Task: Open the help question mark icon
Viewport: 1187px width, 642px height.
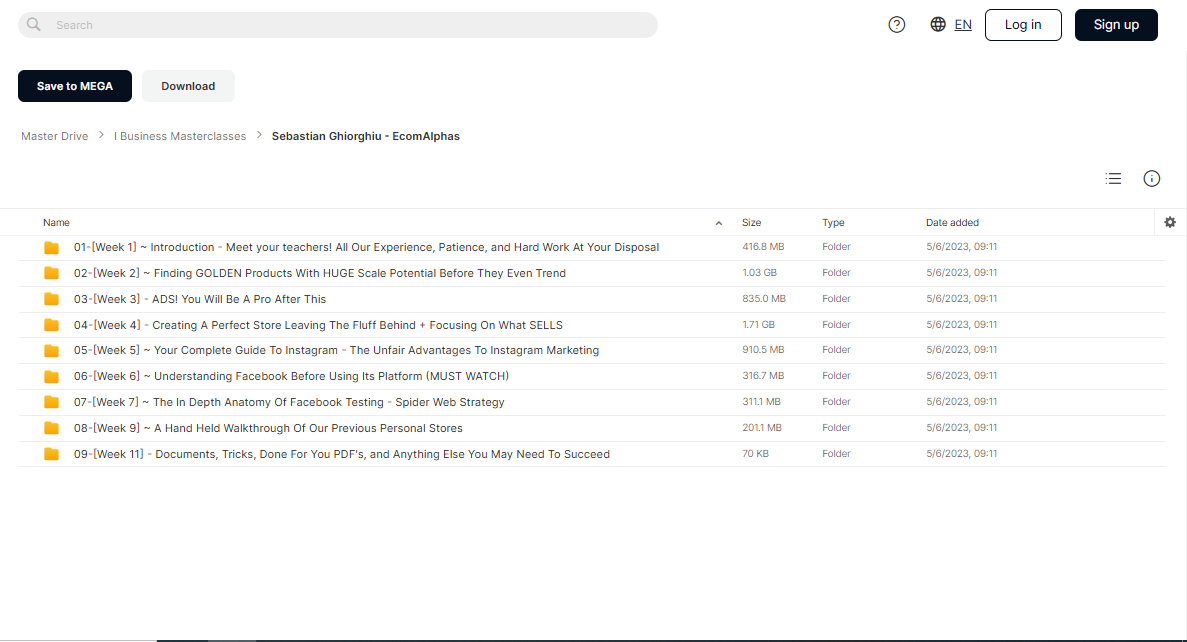Action: pos(896,25)
